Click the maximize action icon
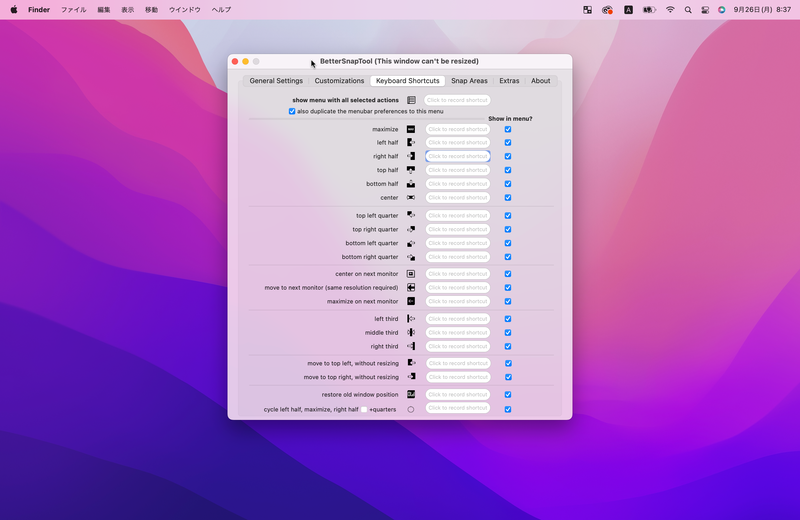800x520 pixels. click(x=411, y=129)
